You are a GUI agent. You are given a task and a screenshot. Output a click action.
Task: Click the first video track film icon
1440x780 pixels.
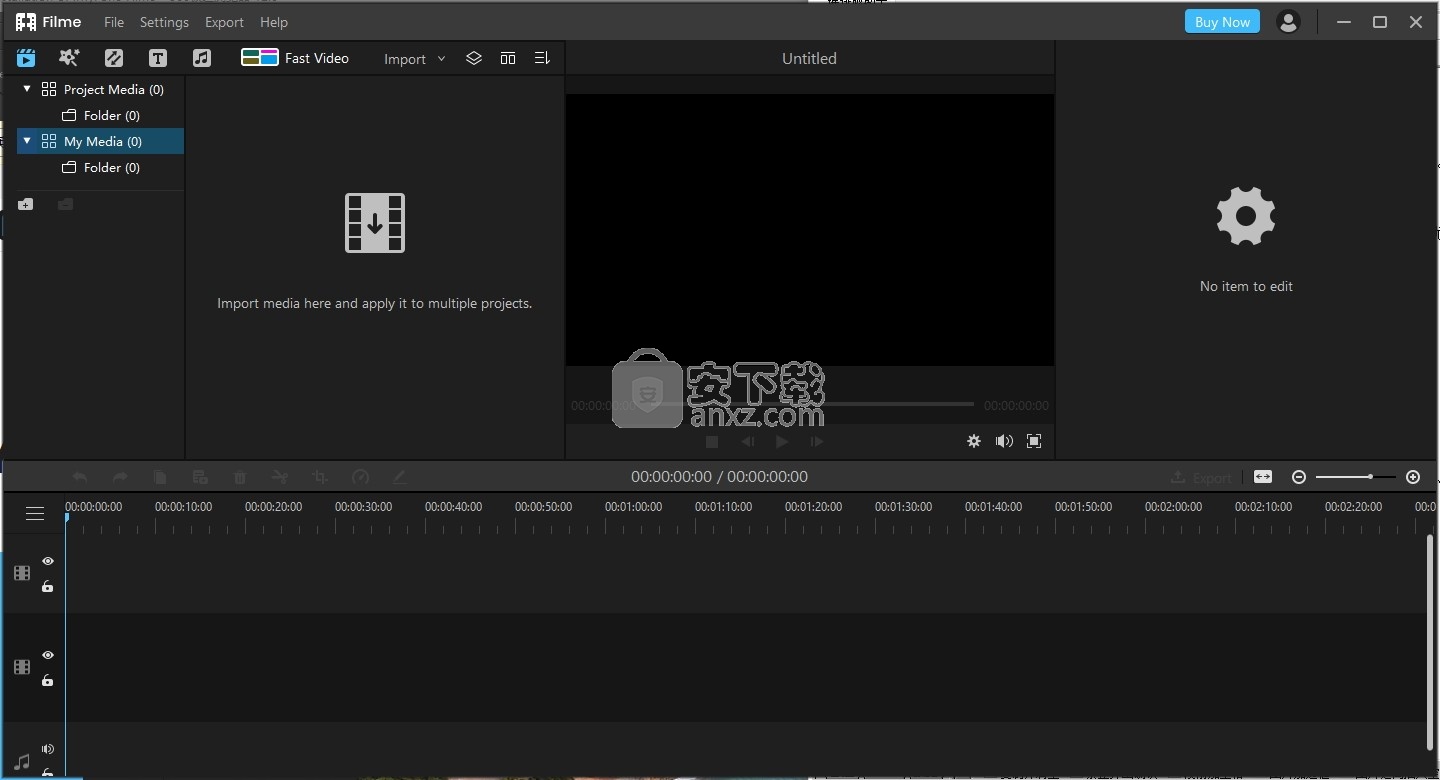(x=22, y=573)
